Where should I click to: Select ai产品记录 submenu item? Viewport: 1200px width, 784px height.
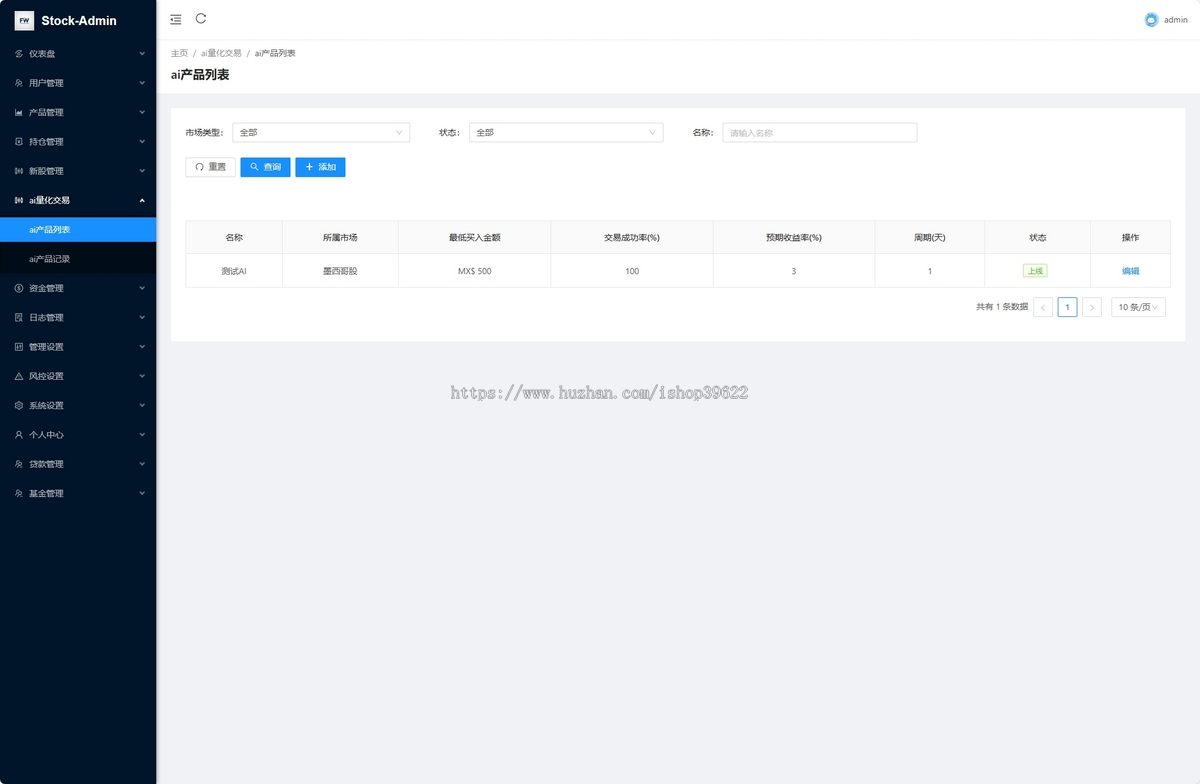pyautogui.click(x=50, y=259)
